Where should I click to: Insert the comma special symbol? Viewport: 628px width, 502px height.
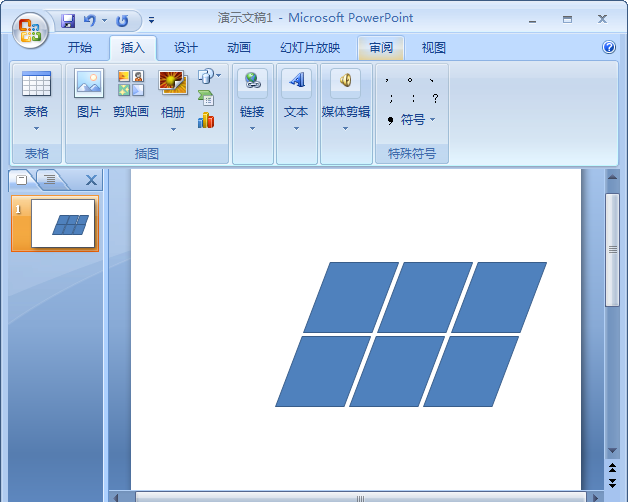click(387, 80)
